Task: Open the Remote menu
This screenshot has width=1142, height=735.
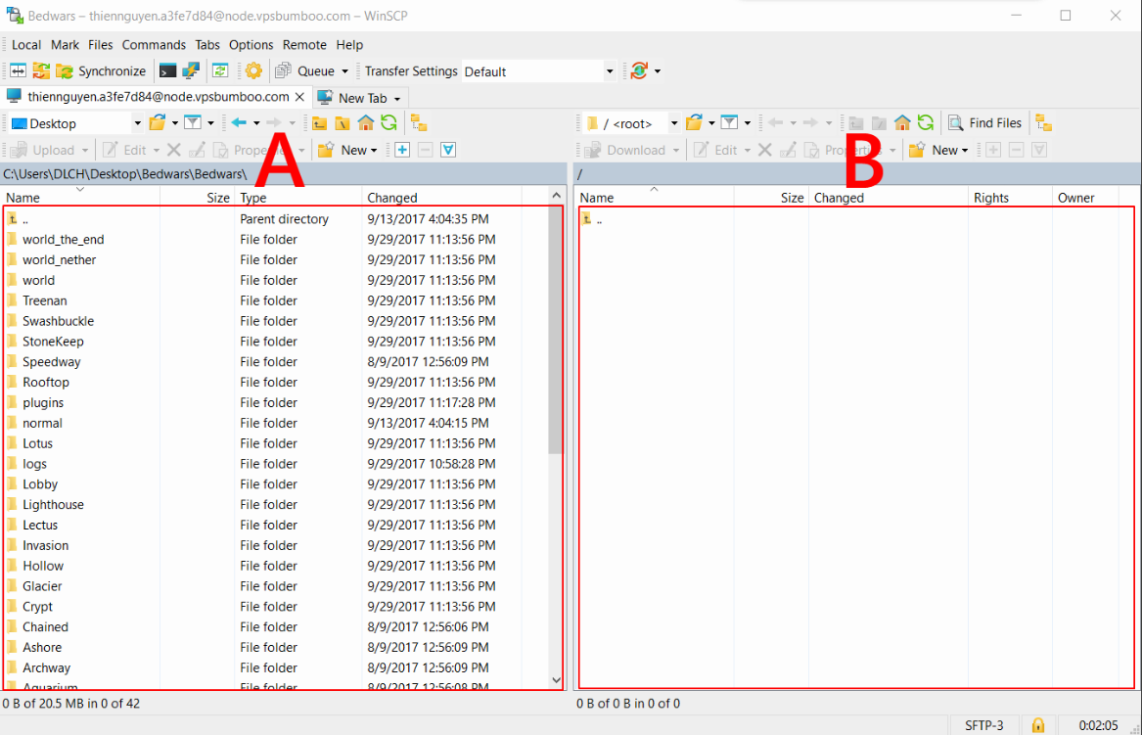Action: 304,45
